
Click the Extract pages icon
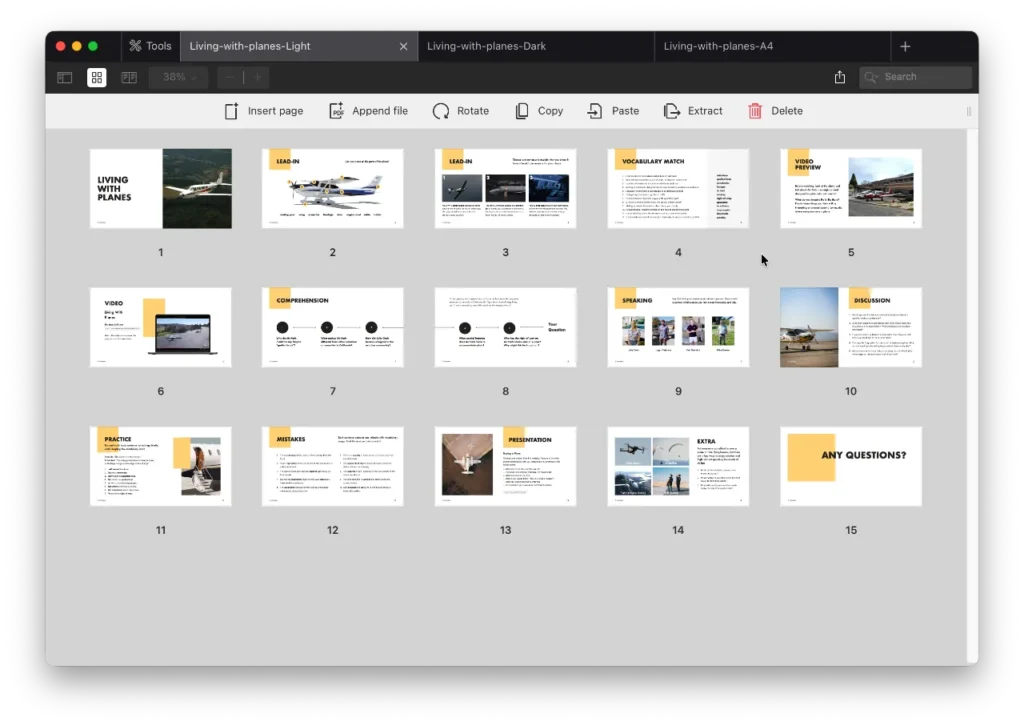[672, 111]
